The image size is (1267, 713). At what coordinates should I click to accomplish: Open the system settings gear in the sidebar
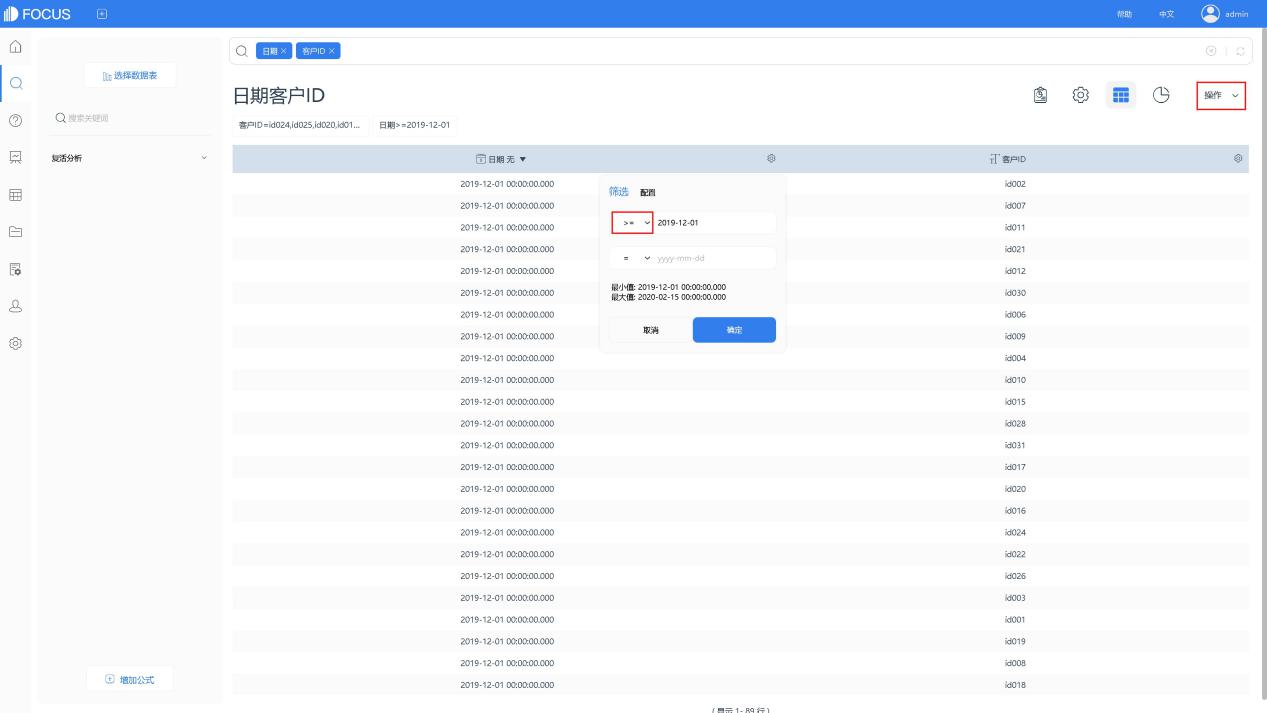[15, 343]
